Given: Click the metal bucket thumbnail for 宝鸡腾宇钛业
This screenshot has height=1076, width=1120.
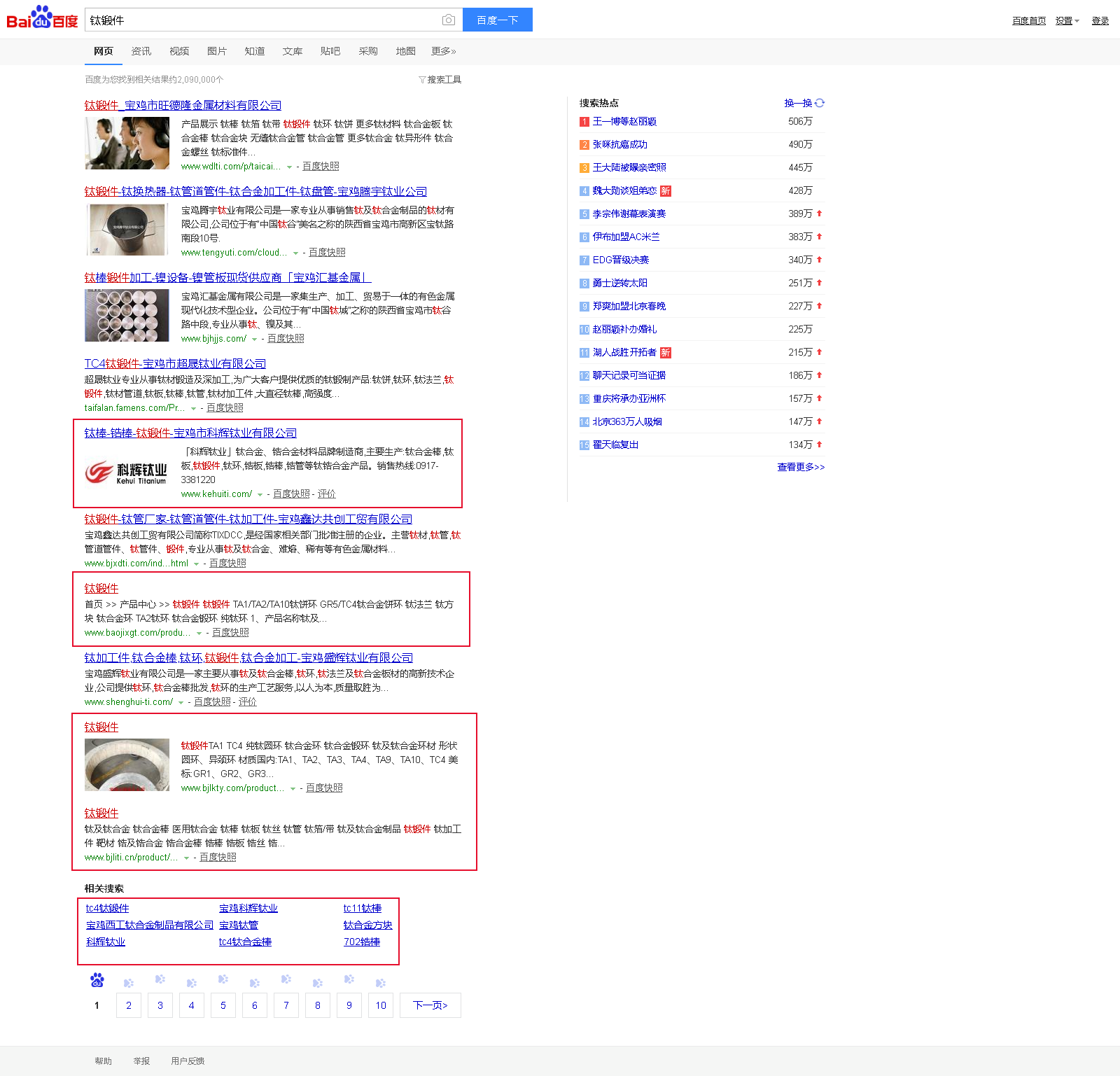Looking at the screenshot, I should coord(127,230).
